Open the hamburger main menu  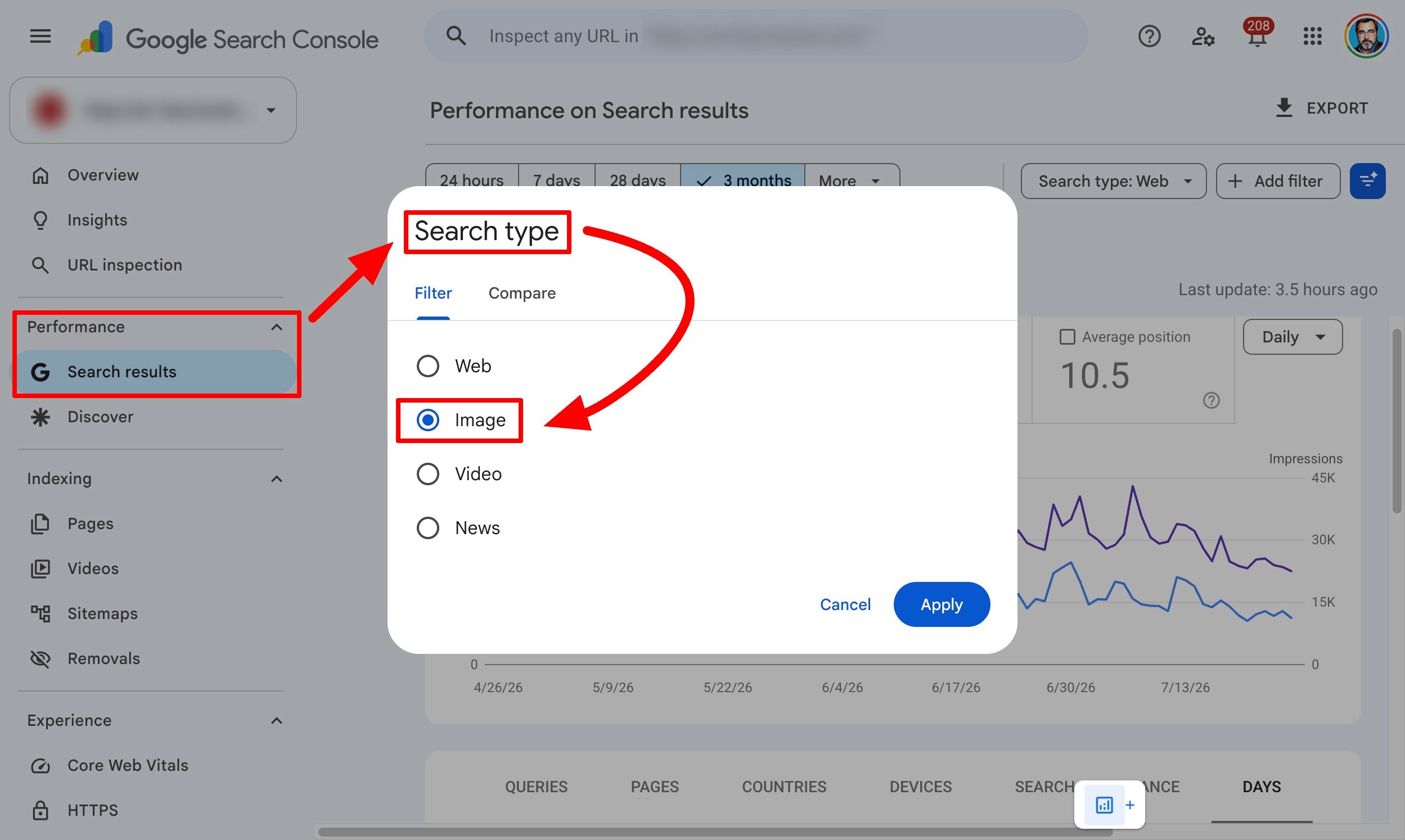(x=40, y=37)
